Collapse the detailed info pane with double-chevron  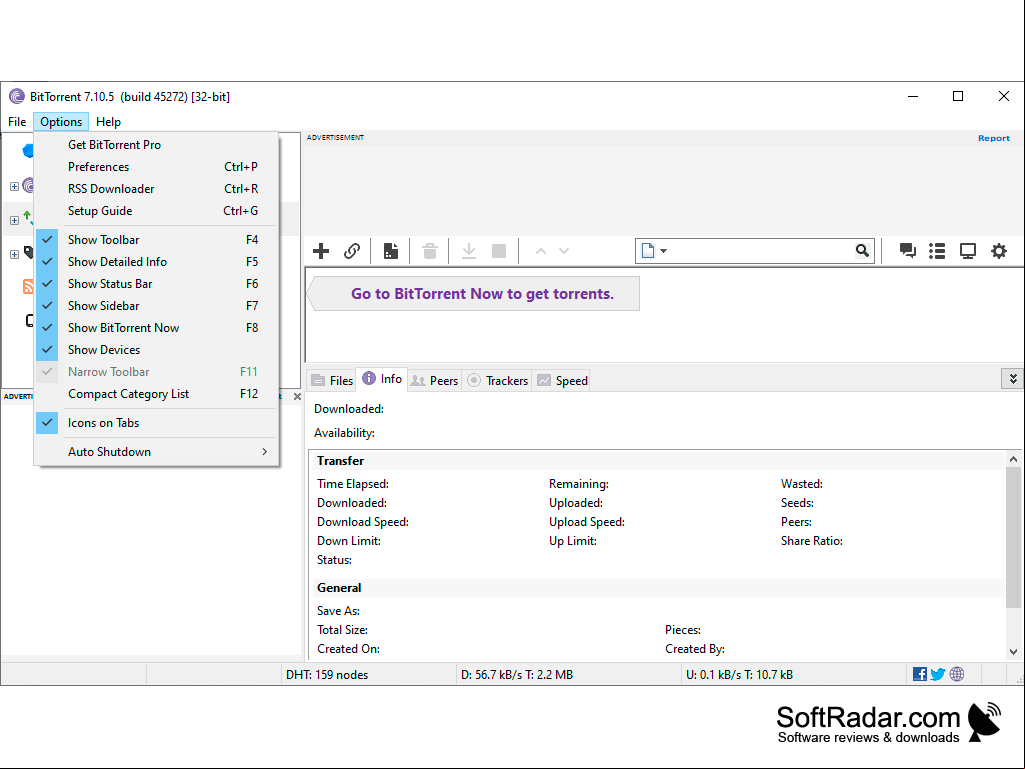point(1013,379)
